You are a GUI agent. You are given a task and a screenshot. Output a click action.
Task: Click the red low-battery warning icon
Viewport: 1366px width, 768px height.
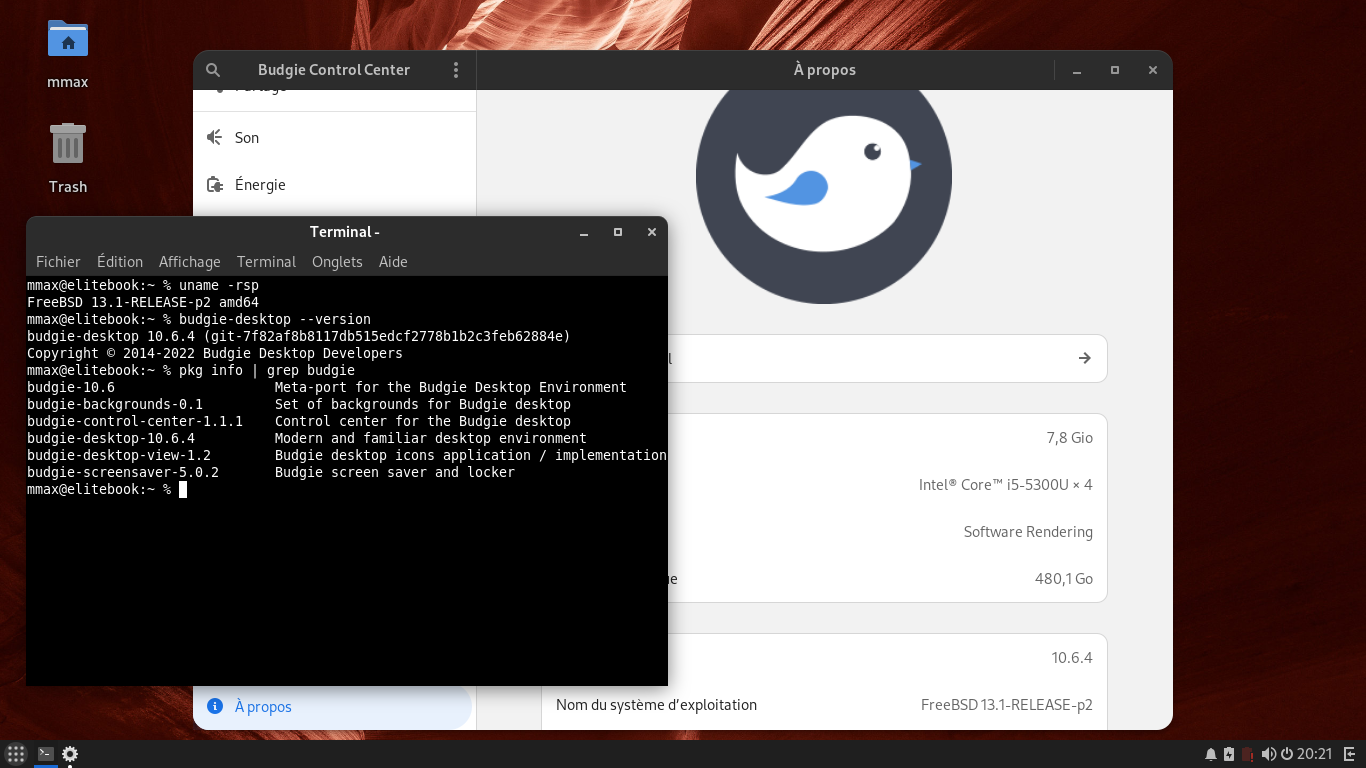[1247, 754]
